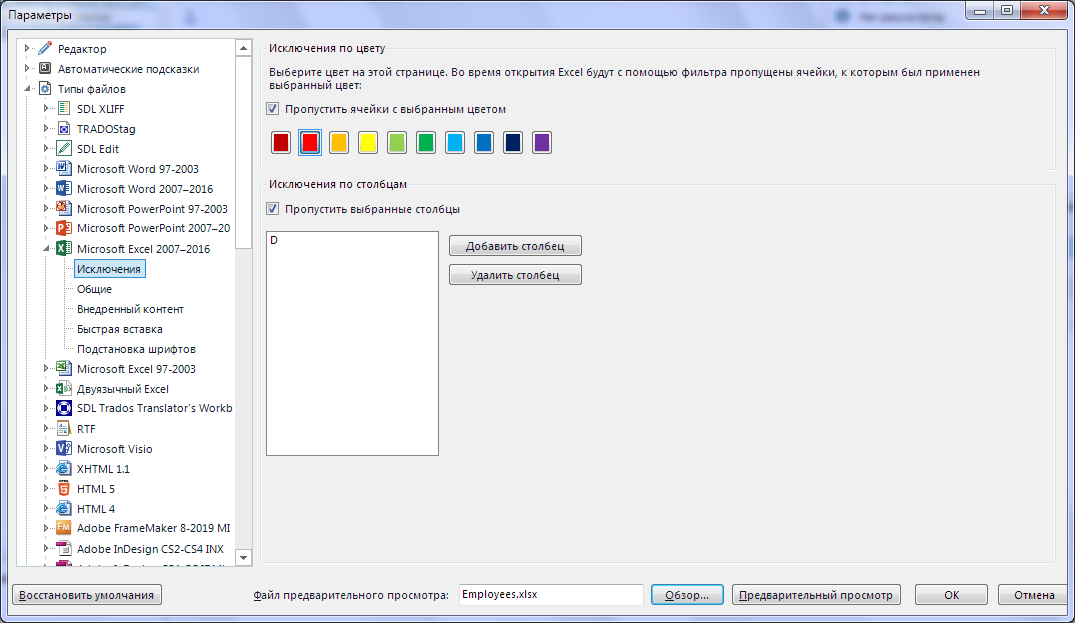1075x623 pixels.
Task: Click the Adobe FrameMaker file icon
Action: (x=64, y=528)
